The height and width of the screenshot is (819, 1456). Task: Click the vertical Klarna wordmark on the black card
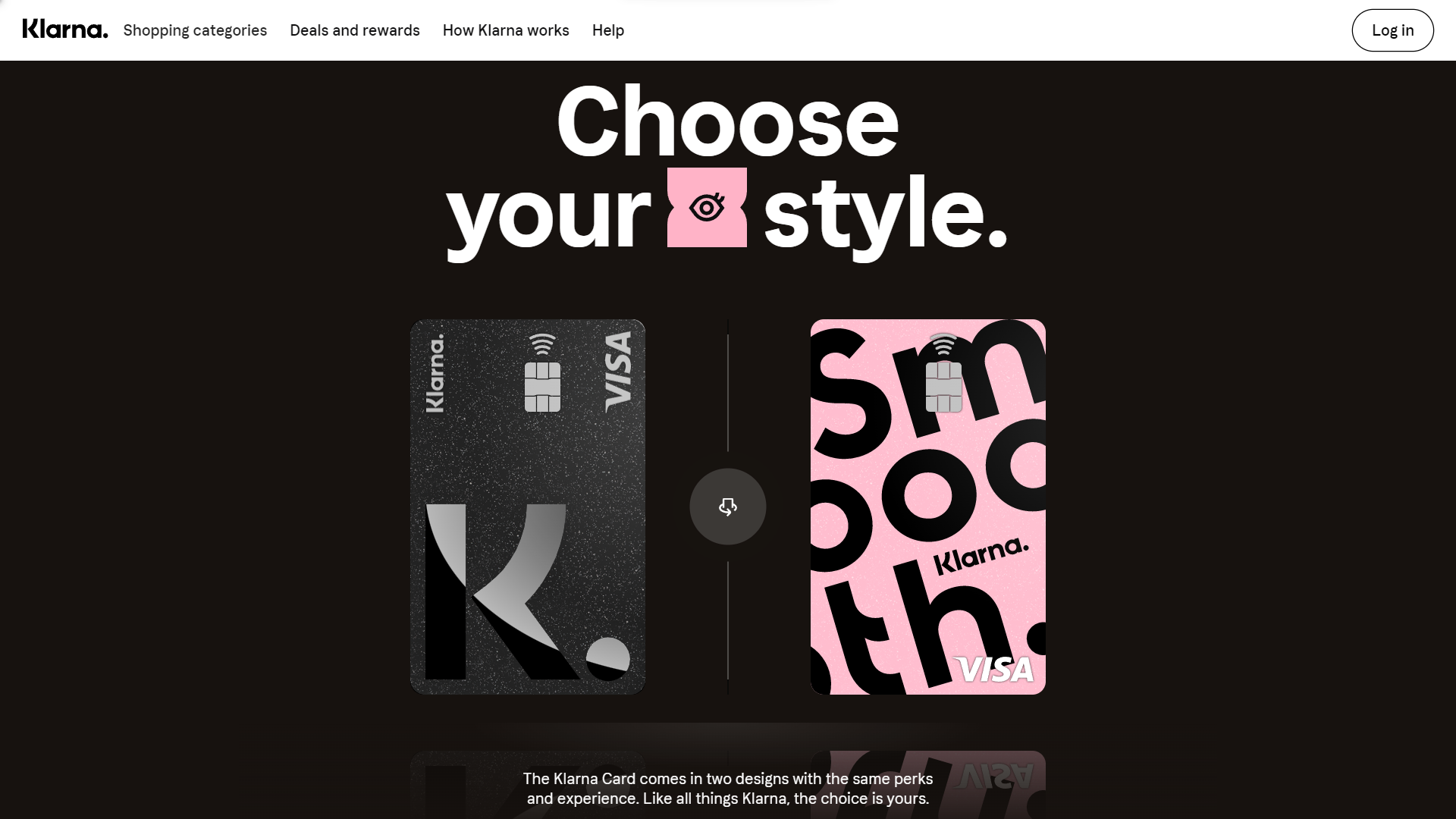435,373
